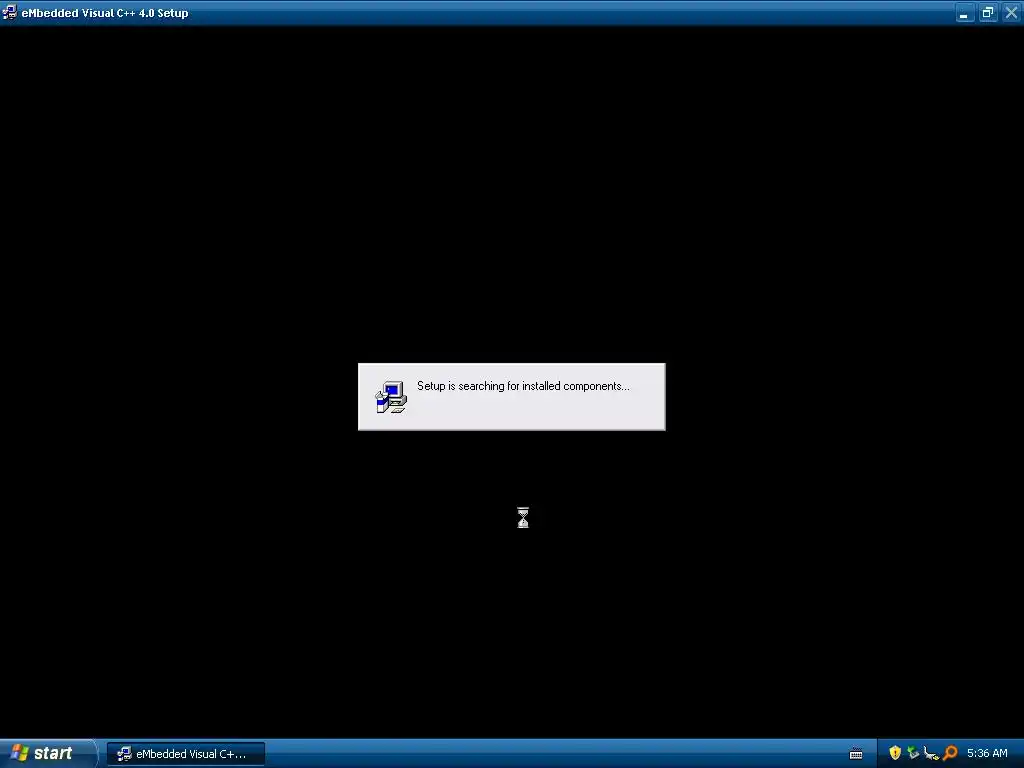Open the Windows start menu
The height and width of the screenshot is (768, 1024).
point(47,754)
